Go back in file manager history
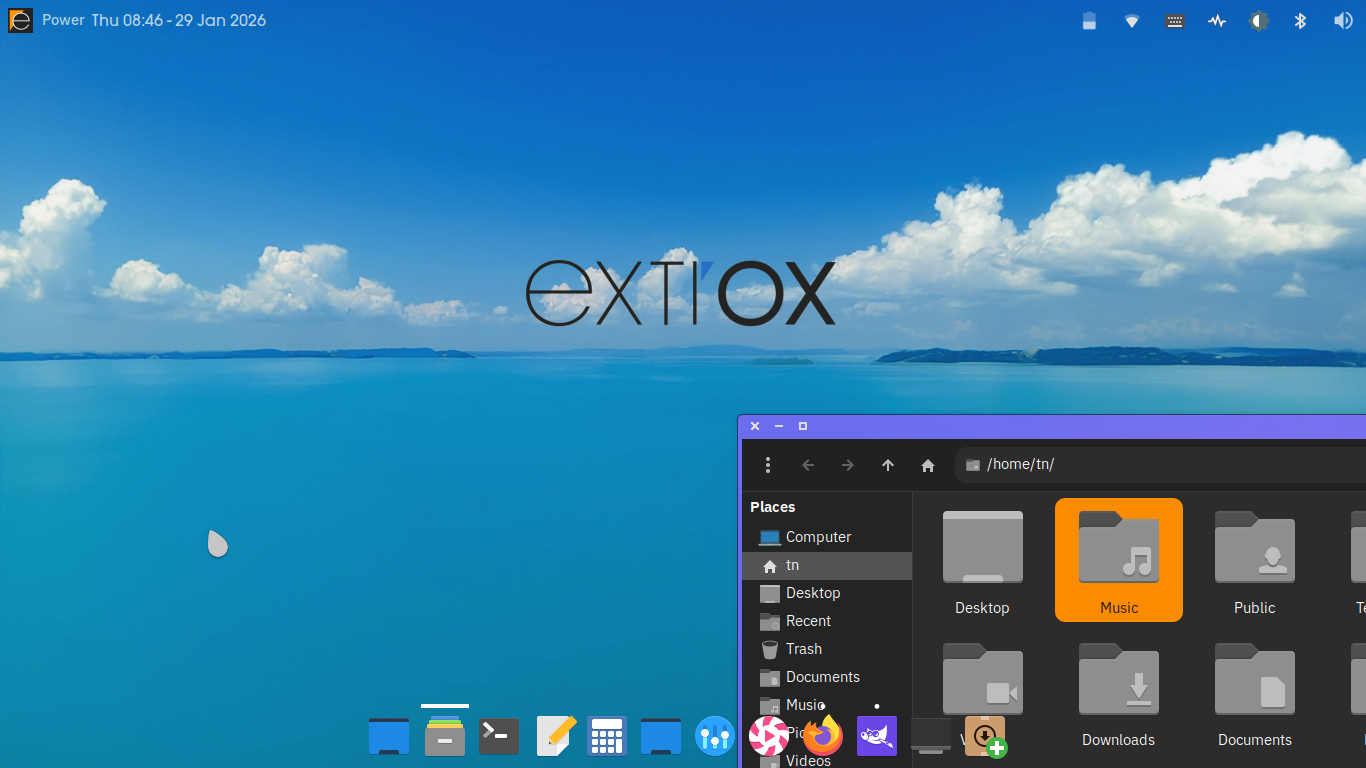Viewport: 1366px width, 768px height. pos(808,465)
